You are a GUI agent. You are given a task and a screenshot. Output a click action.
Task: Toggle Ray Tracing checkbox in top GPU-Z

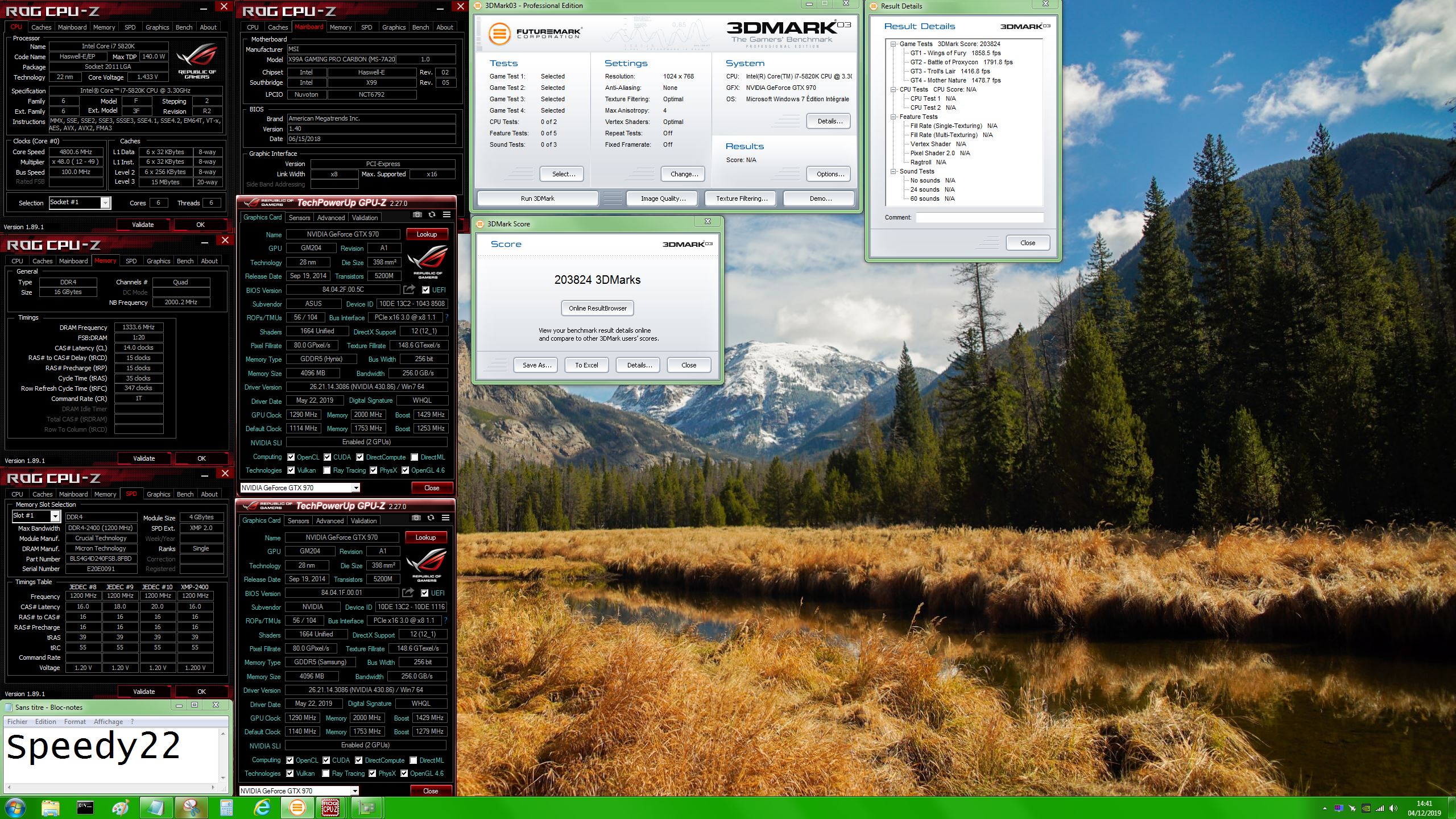pyautogui.click(x=327, y=470)
